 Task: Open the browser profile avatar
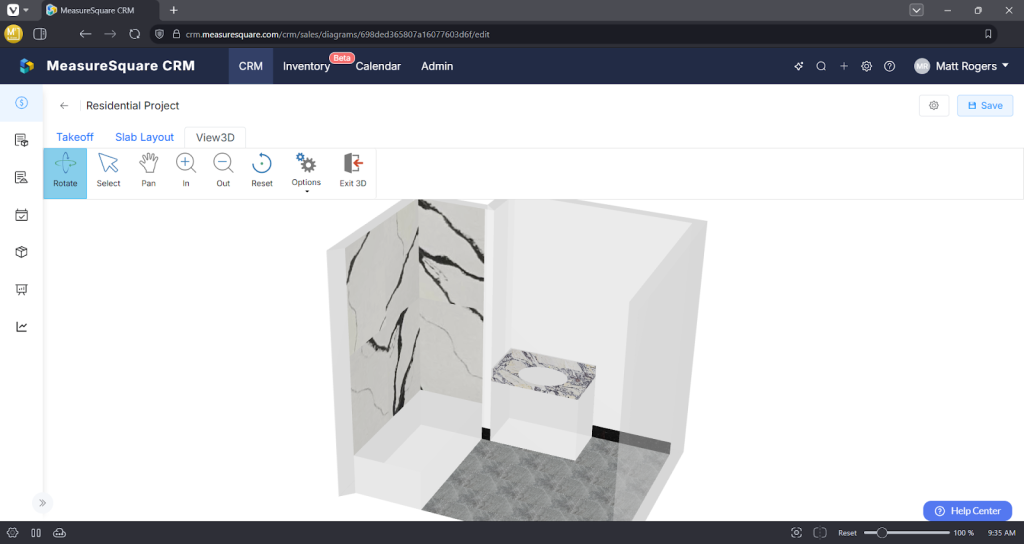pos(13,34)
